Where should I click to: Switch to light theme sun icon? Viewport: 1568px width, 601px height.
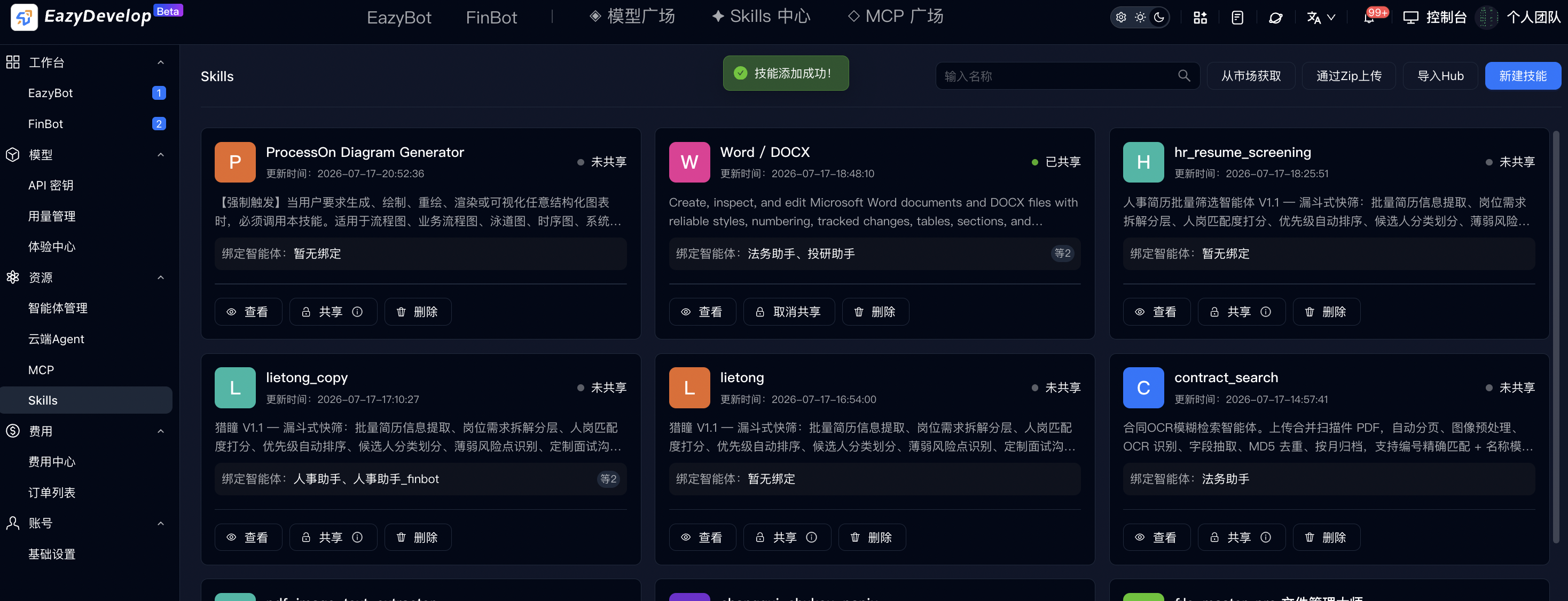(1140, 17)
